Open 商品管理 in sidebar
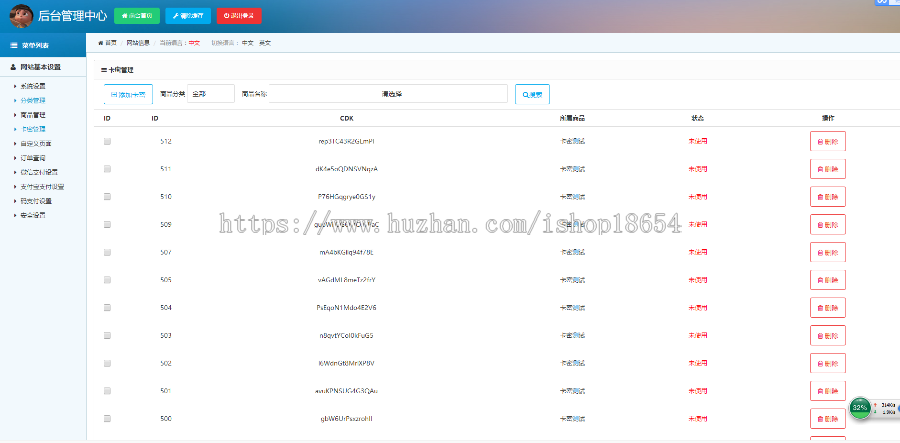The width and height of the screenshot is (900, 443). (33, 115)
